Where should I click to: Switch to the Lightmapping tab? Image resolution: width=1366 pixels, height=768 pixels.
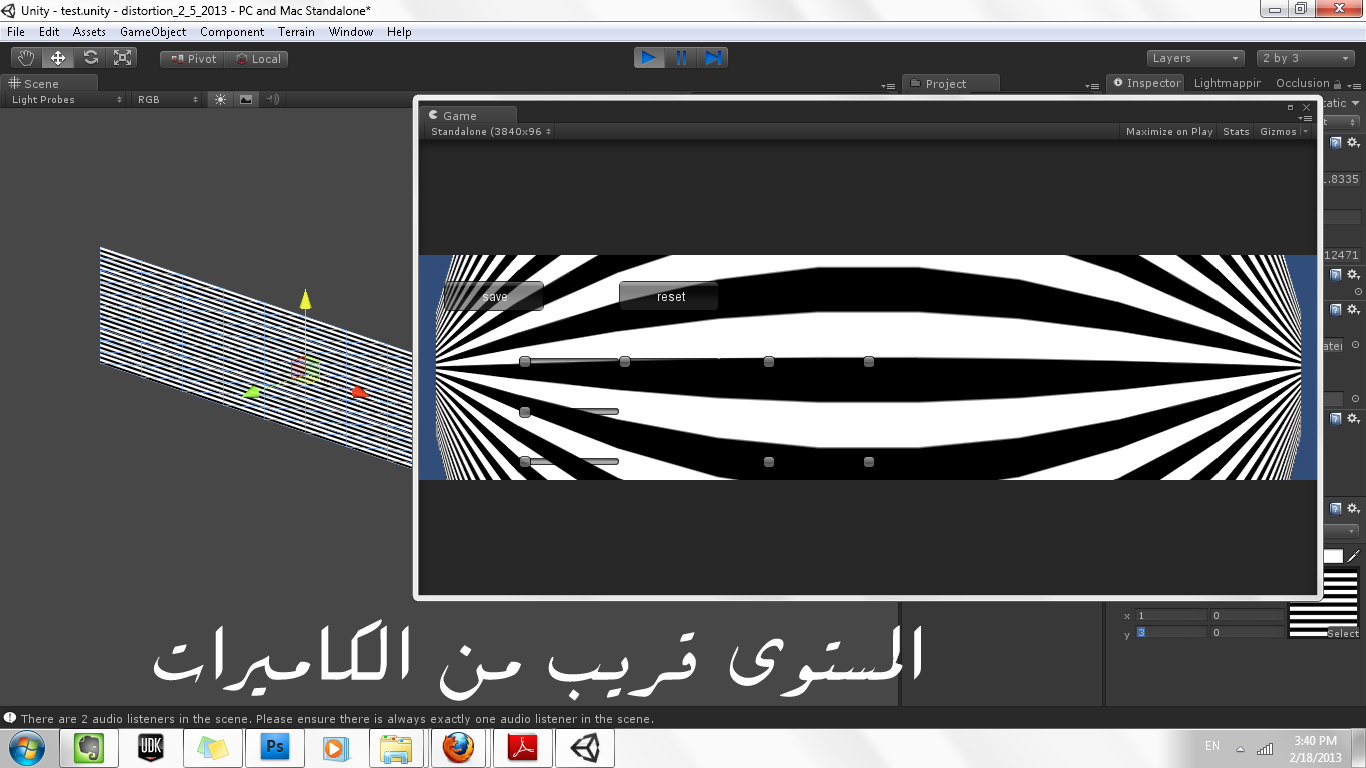(1227, 83)
